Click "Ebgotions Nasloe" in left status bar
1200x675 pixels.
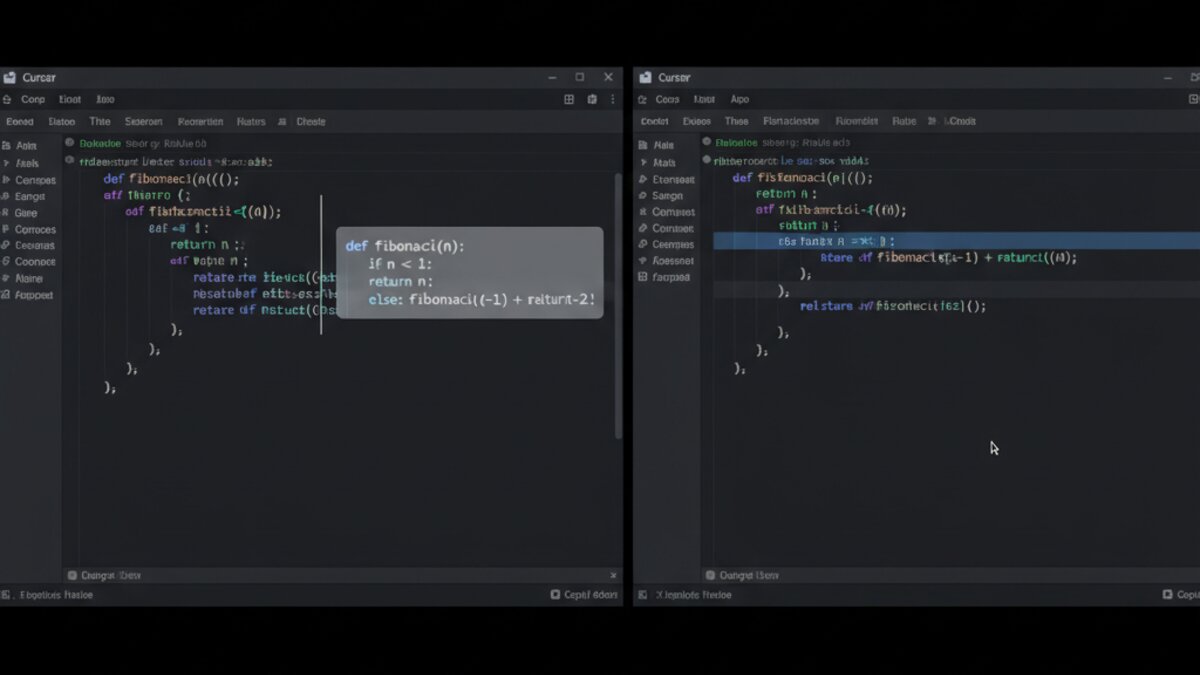point(56,594)
